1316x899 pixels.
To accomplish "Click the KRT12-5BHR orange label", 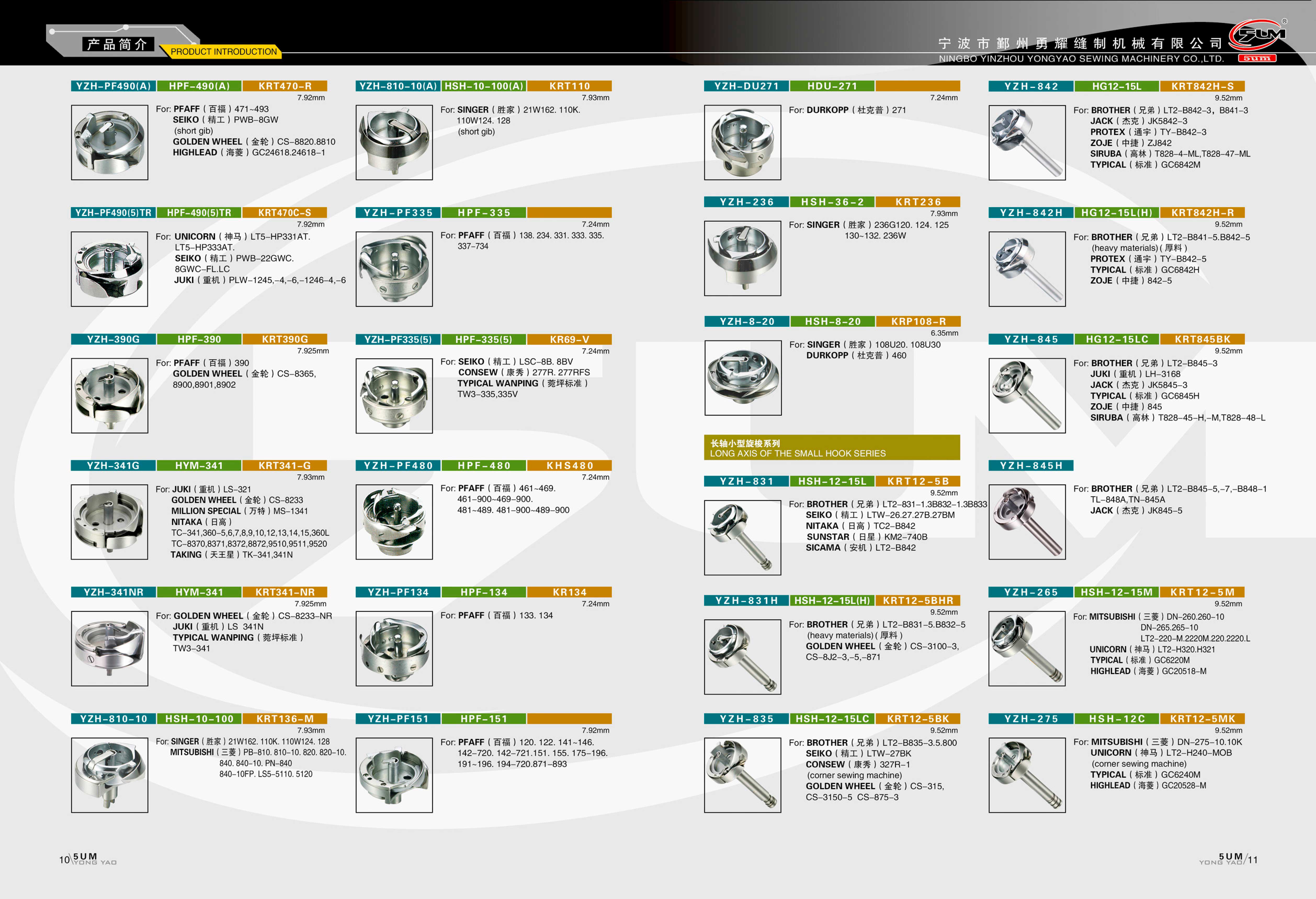I will (918, 600).
